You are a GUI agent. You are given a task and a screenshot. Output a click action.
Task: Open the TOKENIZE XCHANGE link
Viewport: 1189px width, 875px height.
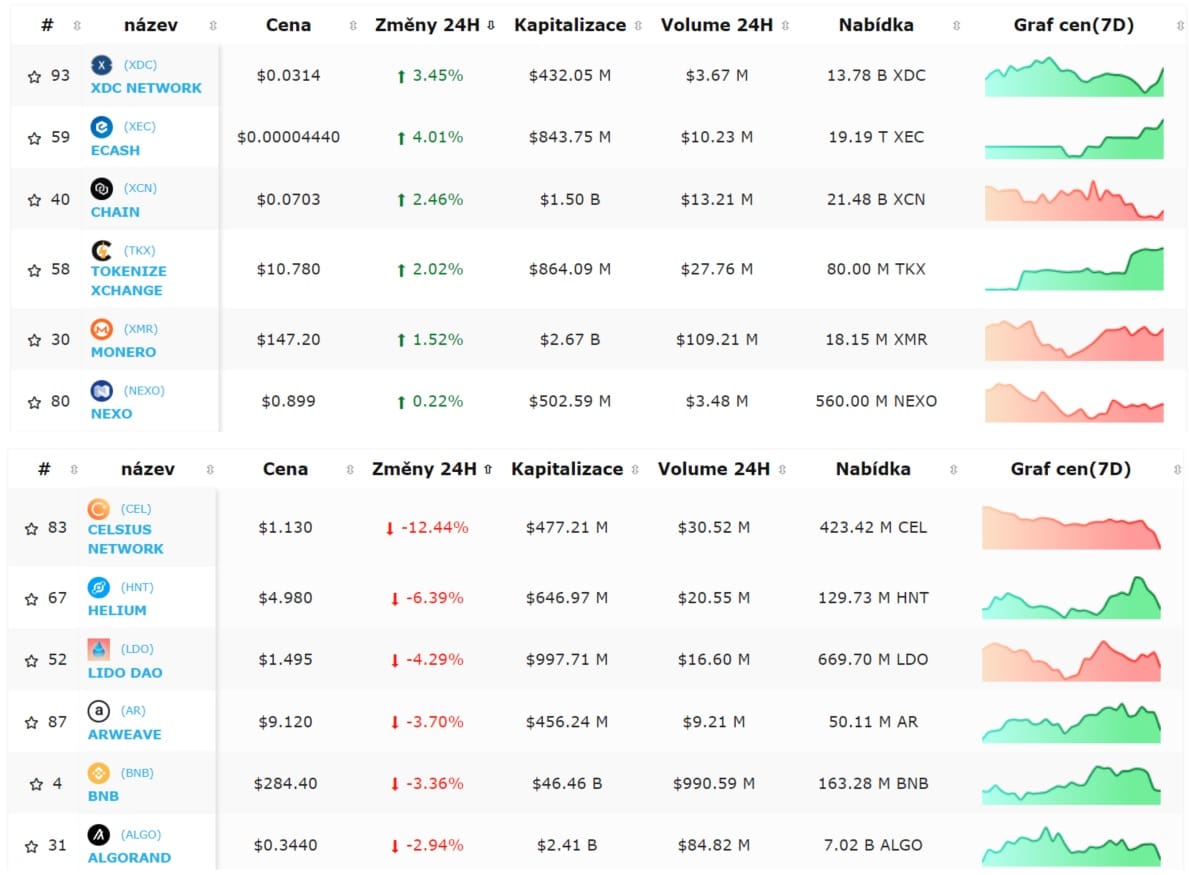click(x=128, y=281)
